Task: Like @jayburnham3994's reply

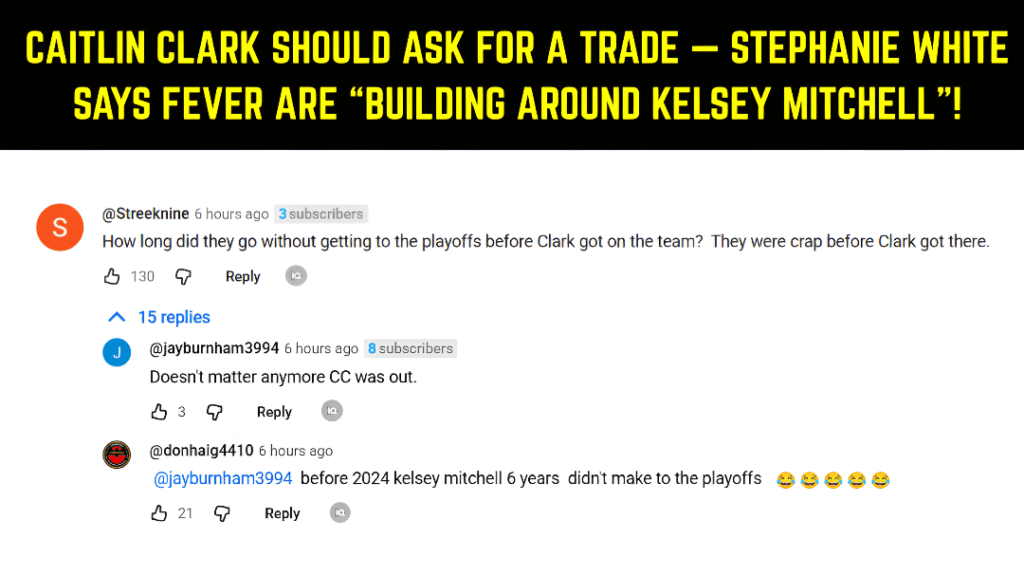Action: (x=159, y=411)
